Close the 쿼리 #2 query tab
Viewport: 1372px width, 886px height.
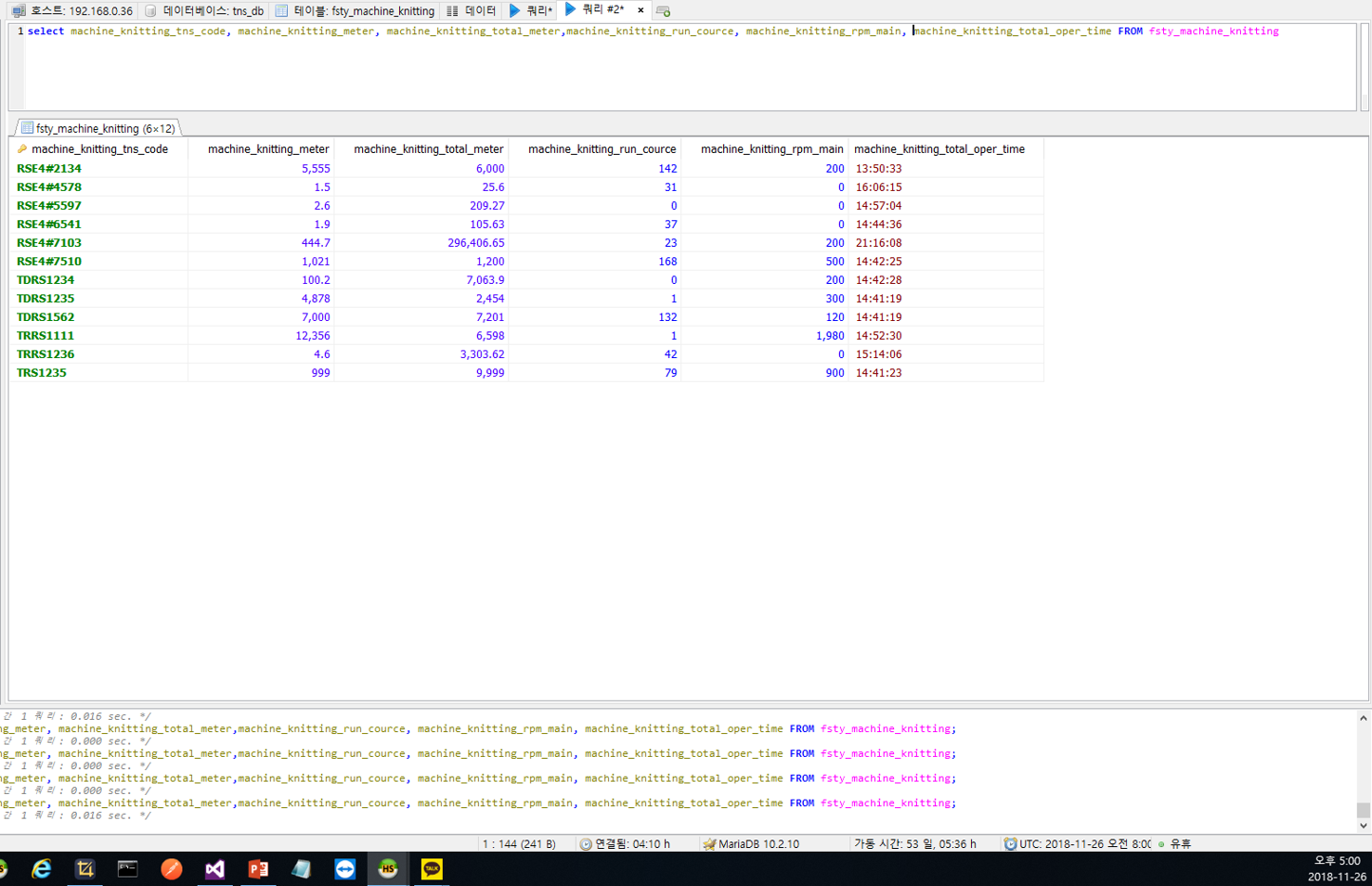pos(640,10)
